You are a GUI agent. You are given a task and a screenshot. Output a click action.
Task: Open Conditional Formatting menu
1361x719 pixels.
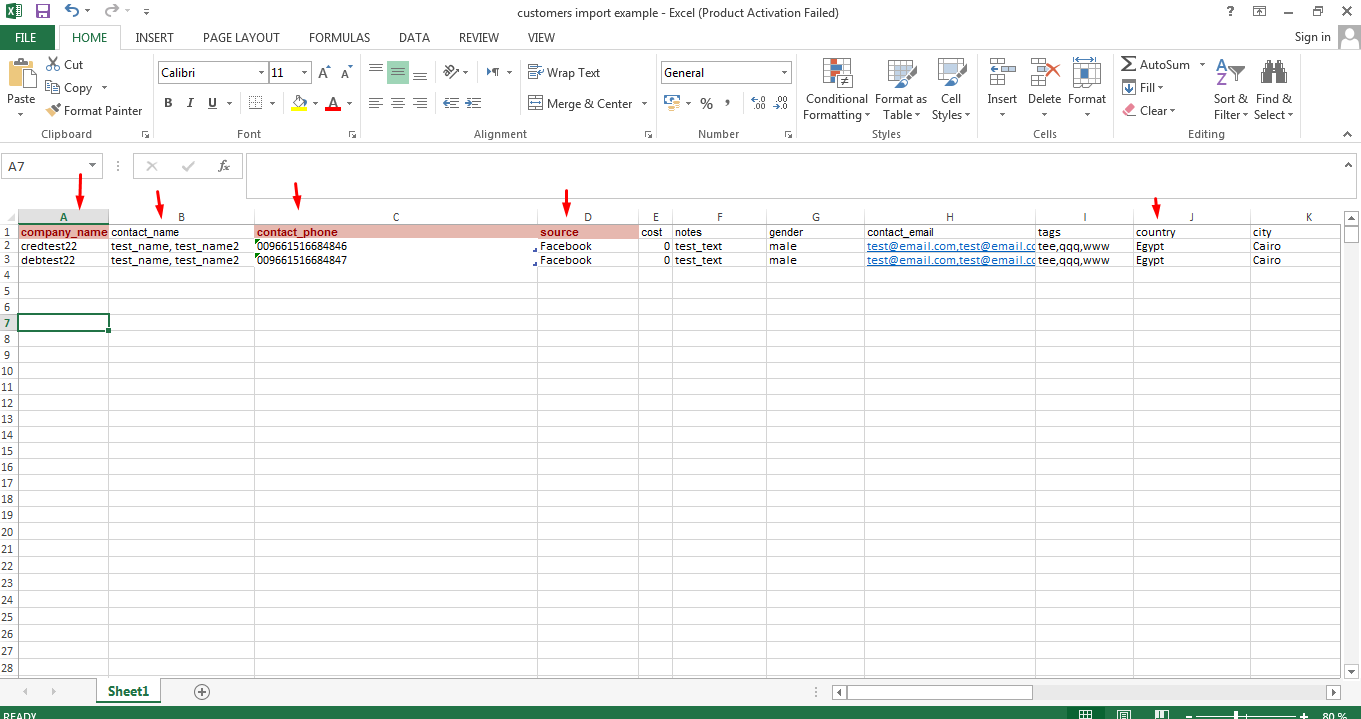pyautogui.click(x=837, y=89)
